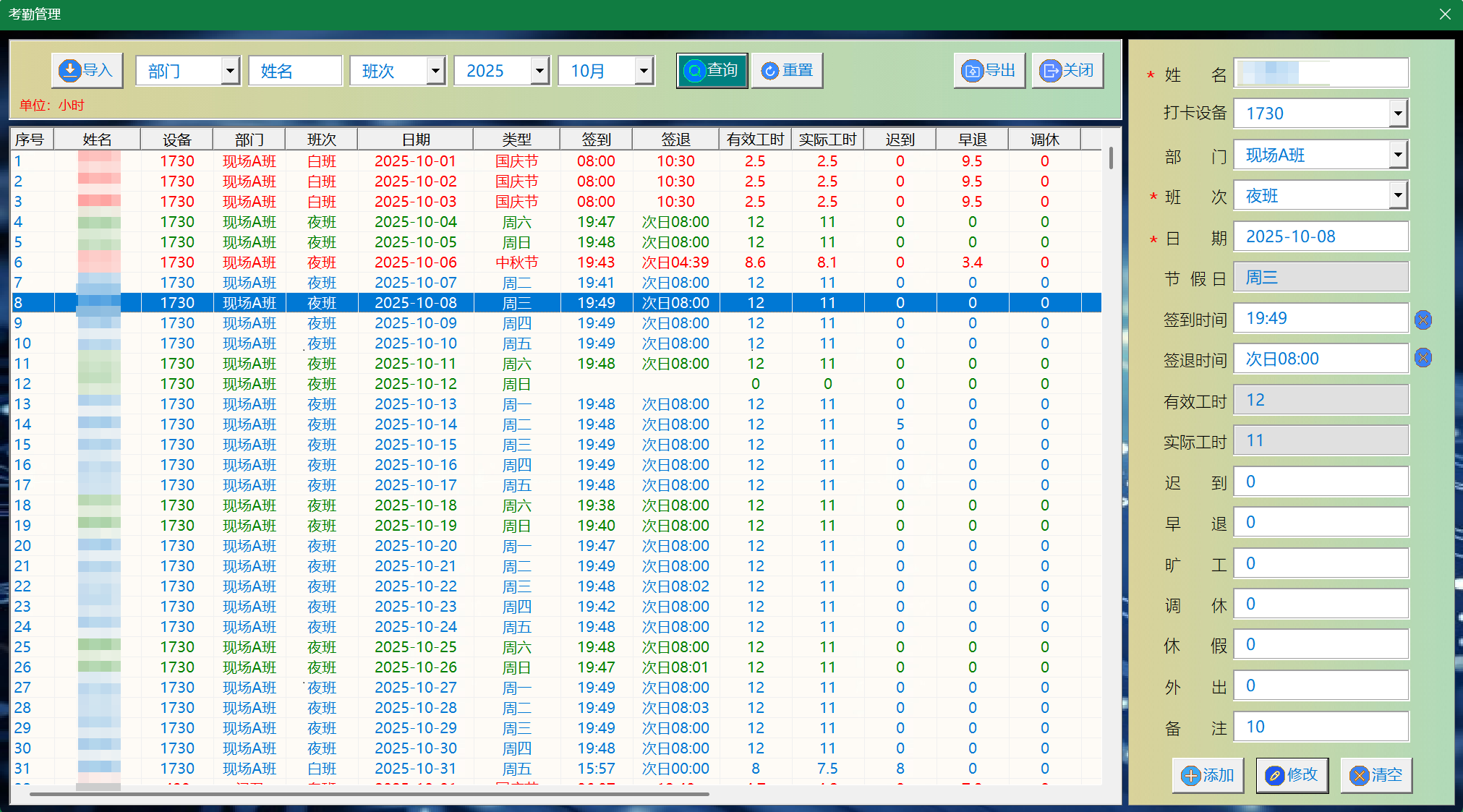This screenshot has height=812, width=1463.
Task: Click the 旷工 input field
Action: tap(1321, 563)
